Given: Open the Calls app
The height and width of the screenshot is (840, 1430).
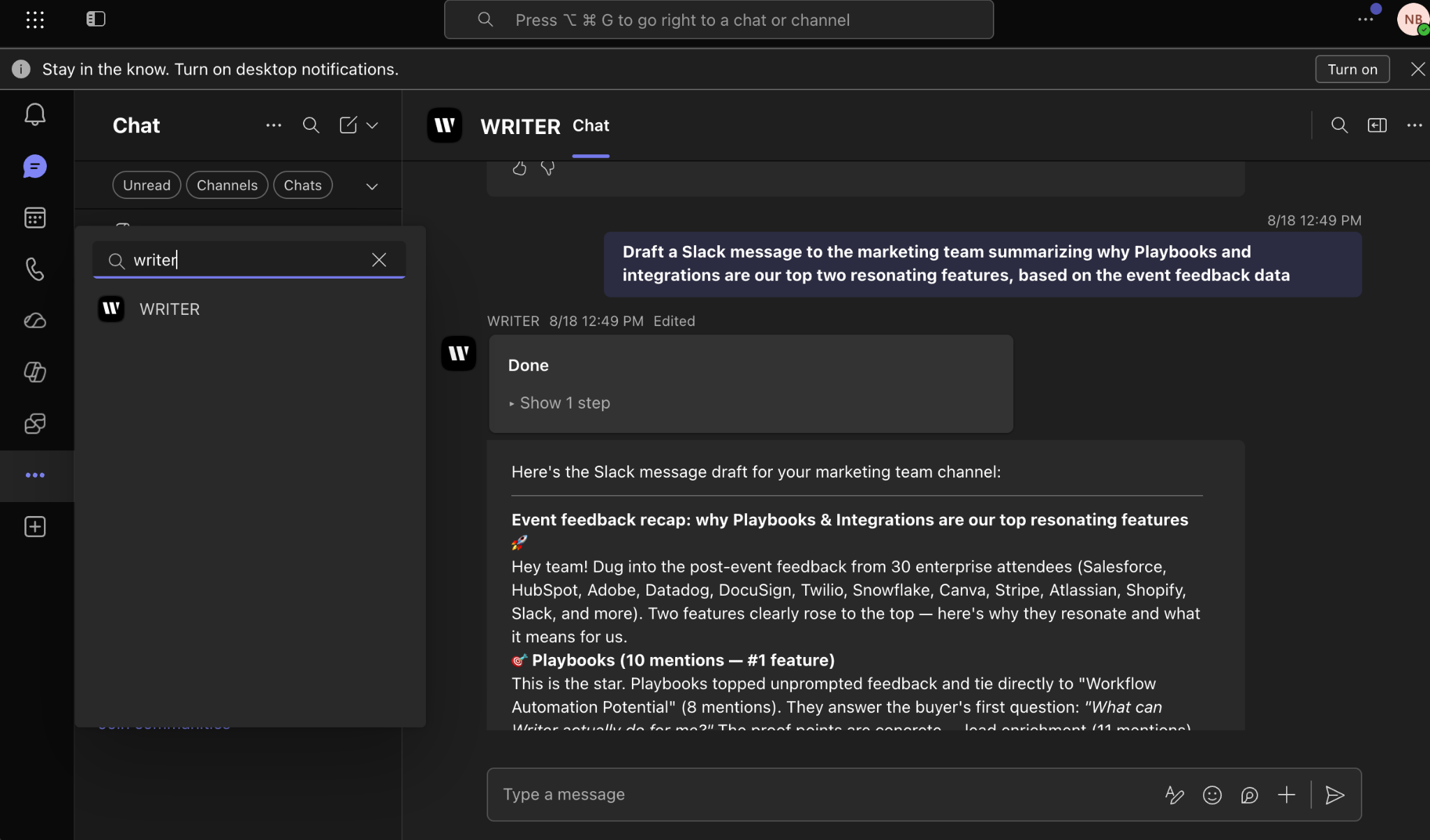Looking at the screenshot, I should point(35,269).
